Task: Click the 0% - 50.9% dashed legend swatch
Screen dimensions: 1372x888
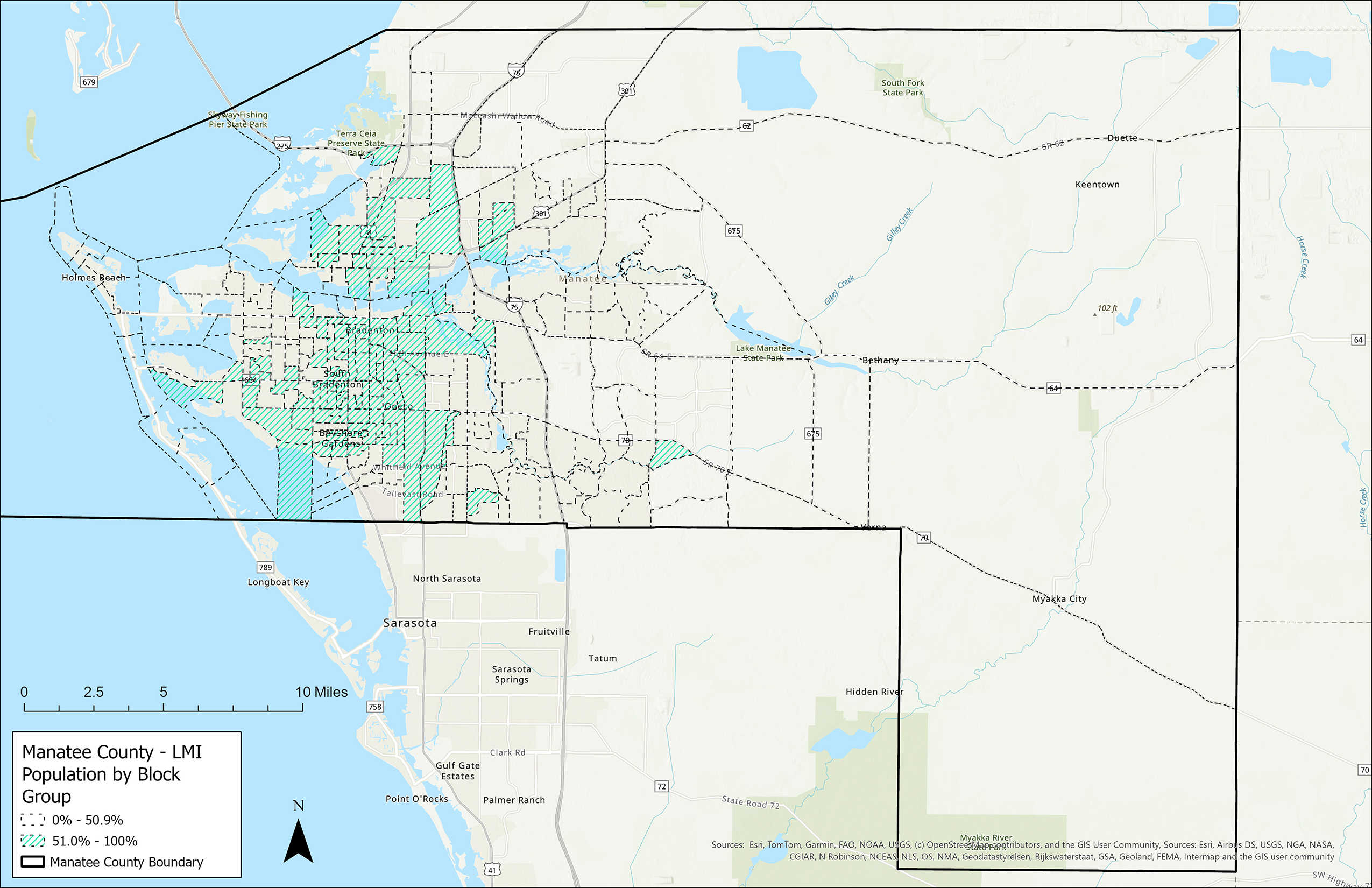Action: coord(33,819)
